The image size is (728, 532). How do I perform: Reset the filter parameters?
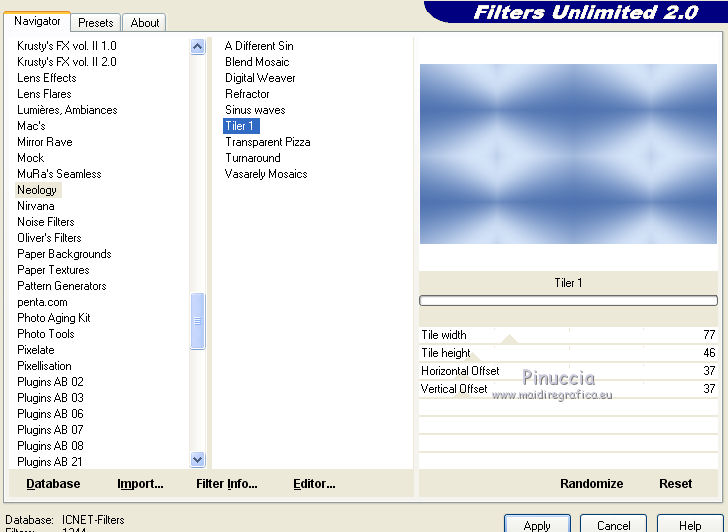(676, 484)
